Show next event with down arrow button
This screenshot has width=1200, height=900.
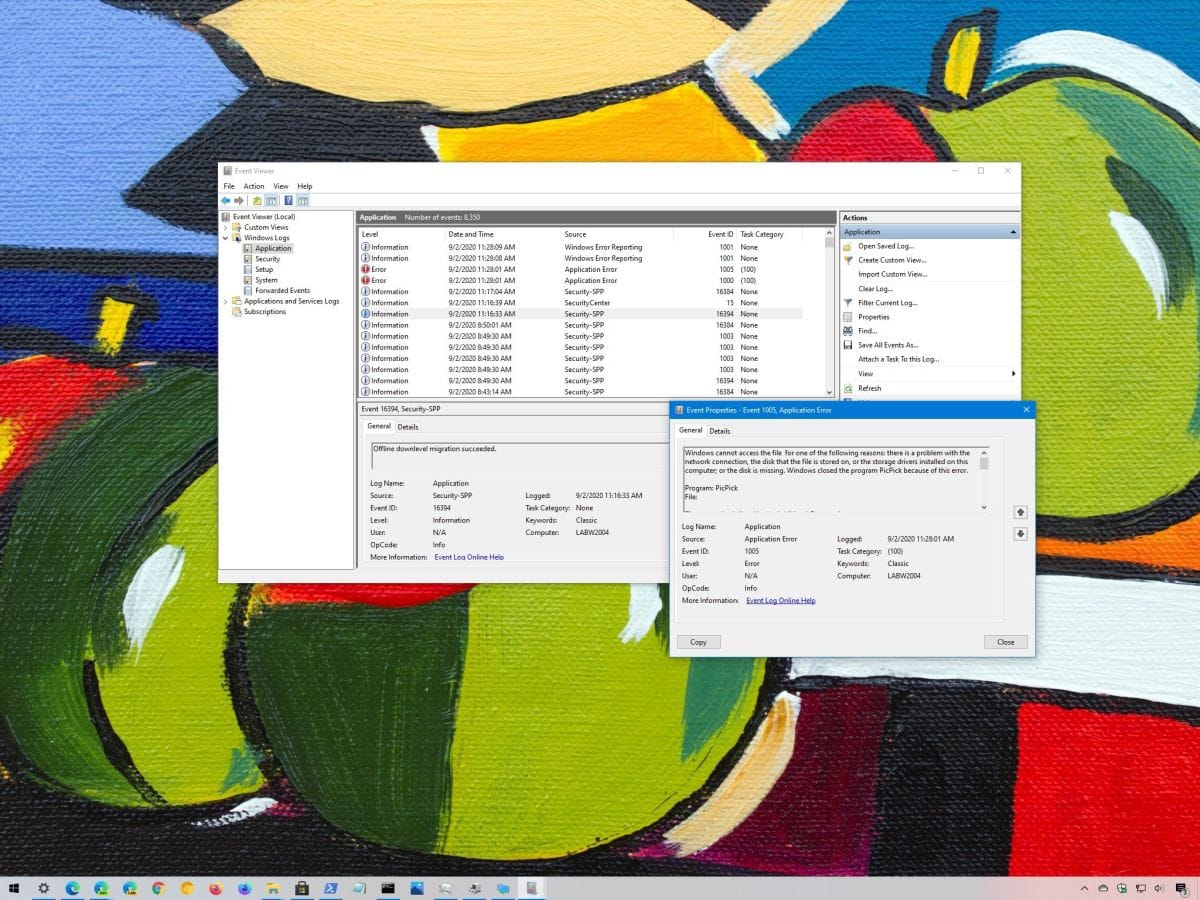click(x=1020, y=534)
